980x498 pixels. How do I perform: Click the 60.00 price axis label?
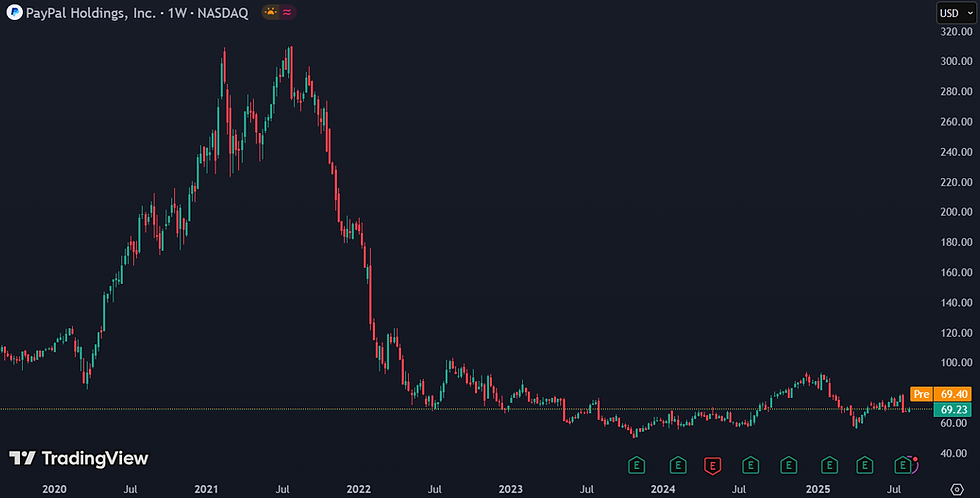(x=954, y=423)
